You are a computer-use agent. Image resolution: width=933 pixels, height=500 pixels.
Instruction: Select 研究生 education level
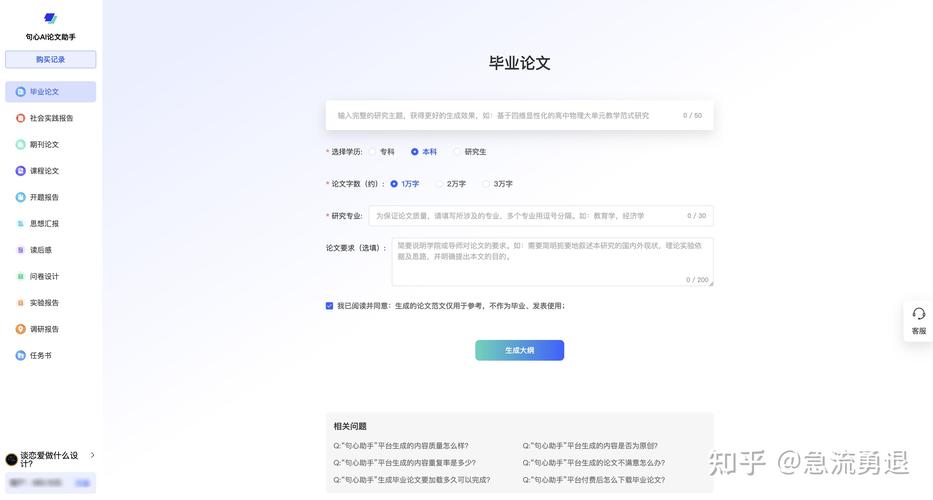click(456, 152)
